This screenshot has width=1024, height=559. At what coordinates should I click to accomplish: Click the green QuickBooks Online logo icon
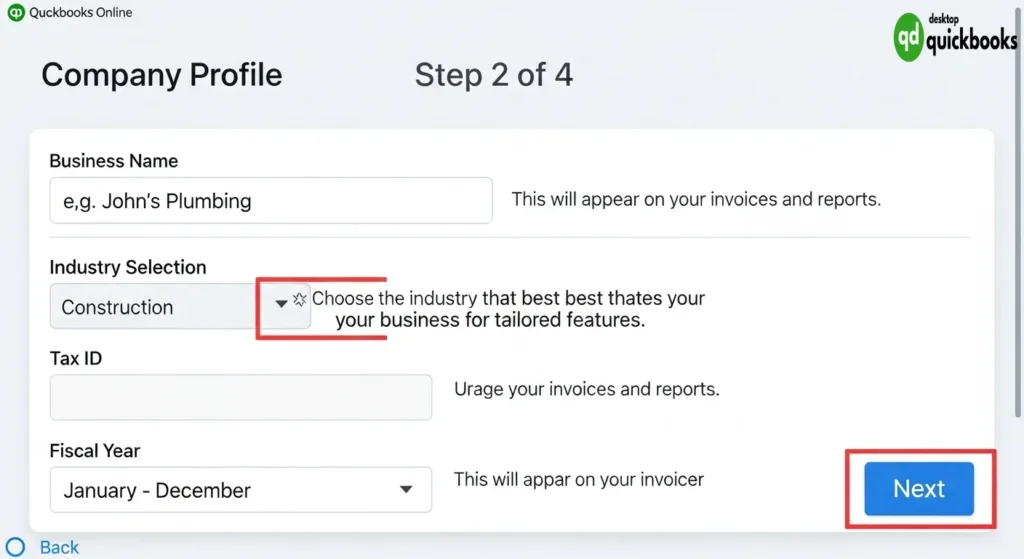[x=16, y=13]
